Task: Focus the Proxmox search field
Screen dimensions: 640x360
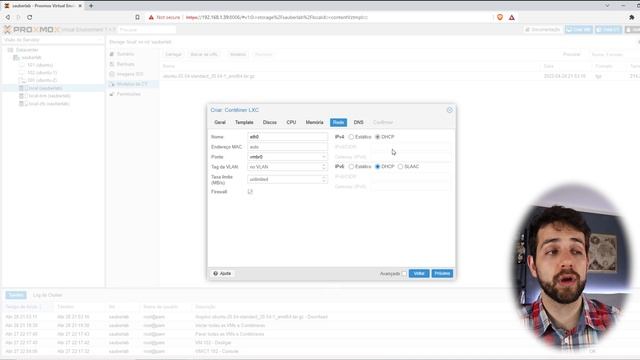Action: [x=147, y=29]
